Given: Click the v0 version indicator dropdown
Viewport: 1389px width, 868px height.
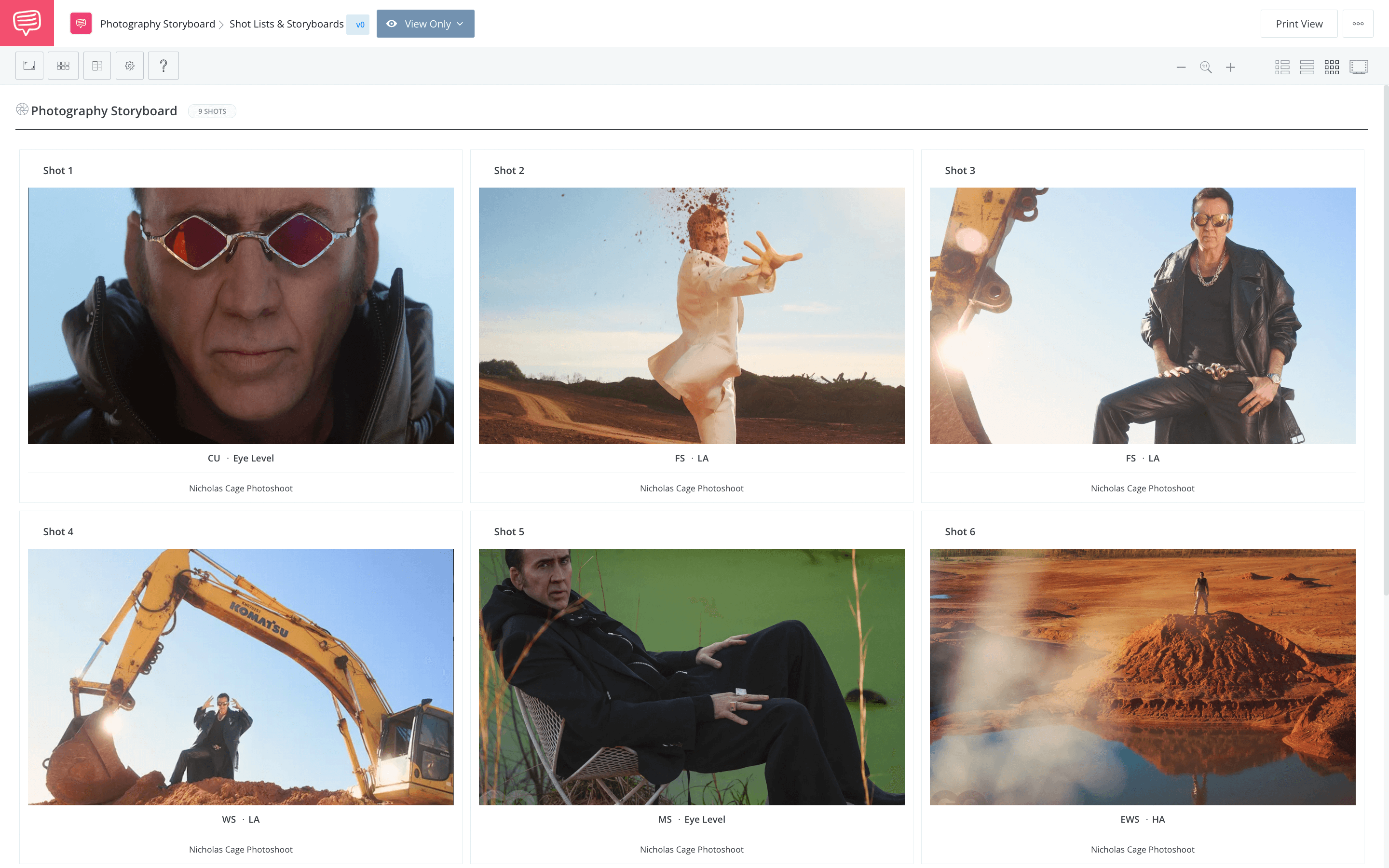Looking at the screenshot, I should tap(359, 23).
